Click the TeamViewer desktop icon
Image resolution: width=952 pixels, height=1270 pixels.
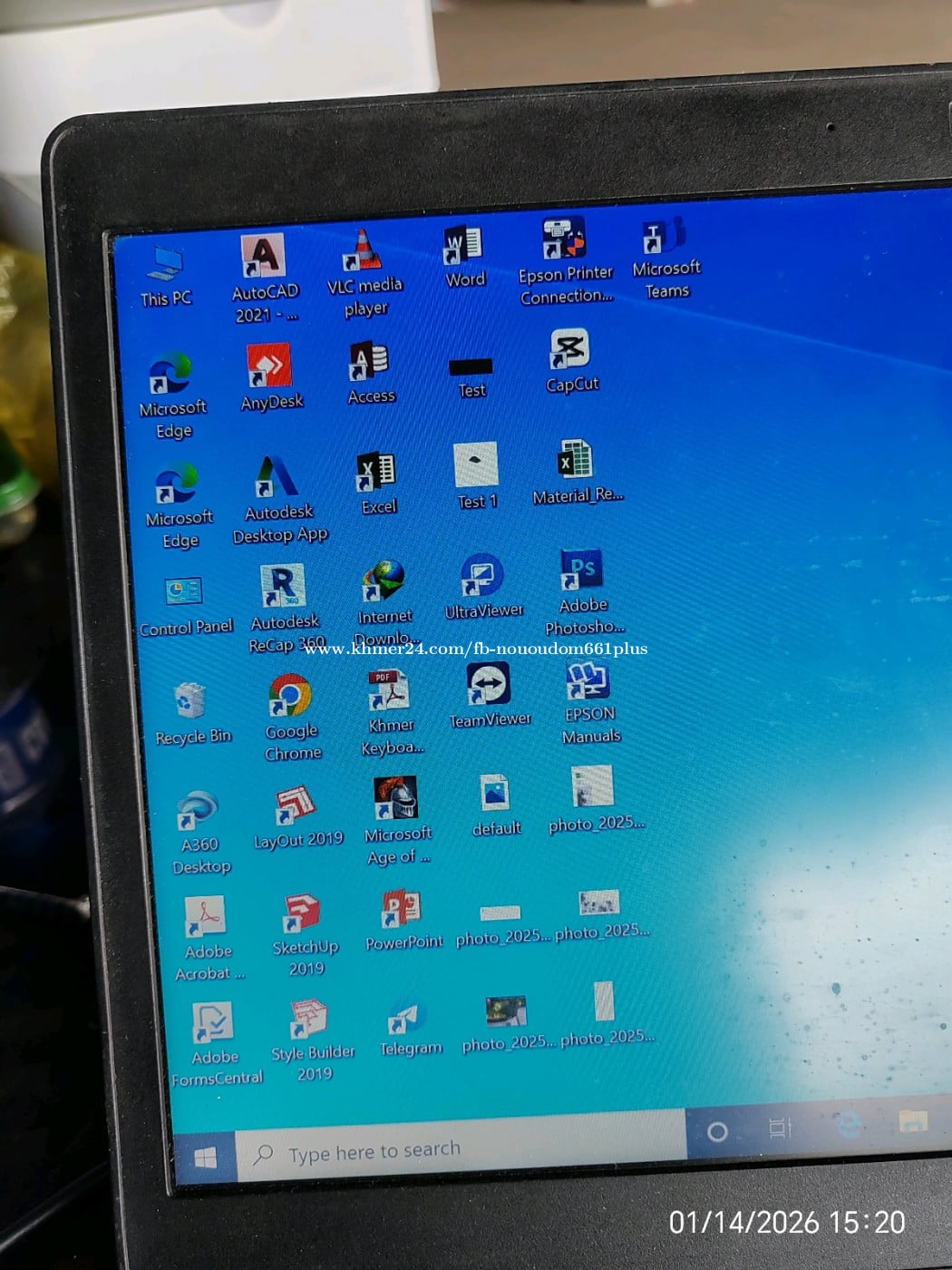(489, 684)
